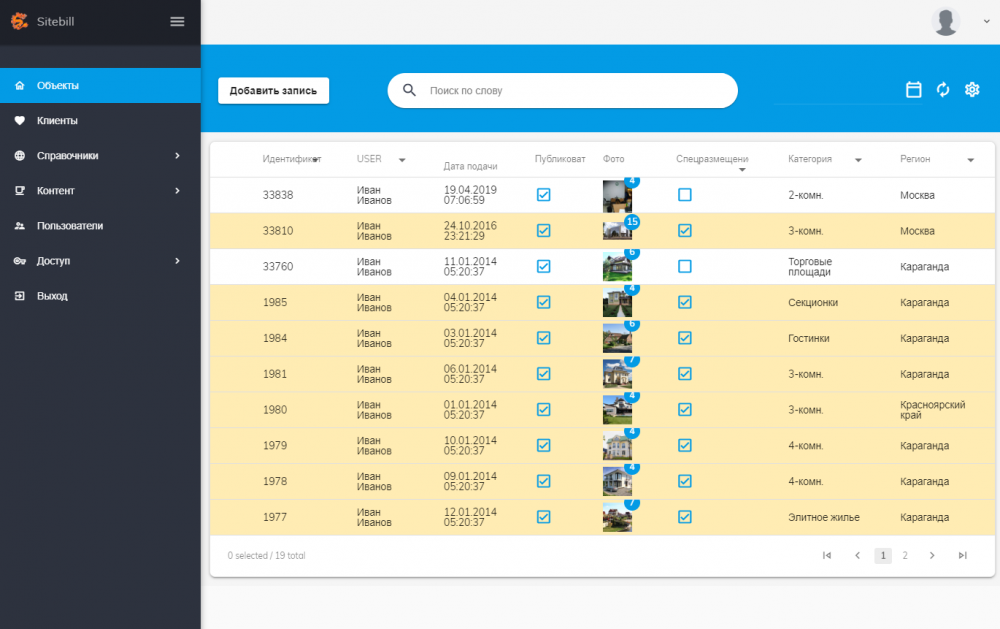Open the user avatar profile

point(946,22)
